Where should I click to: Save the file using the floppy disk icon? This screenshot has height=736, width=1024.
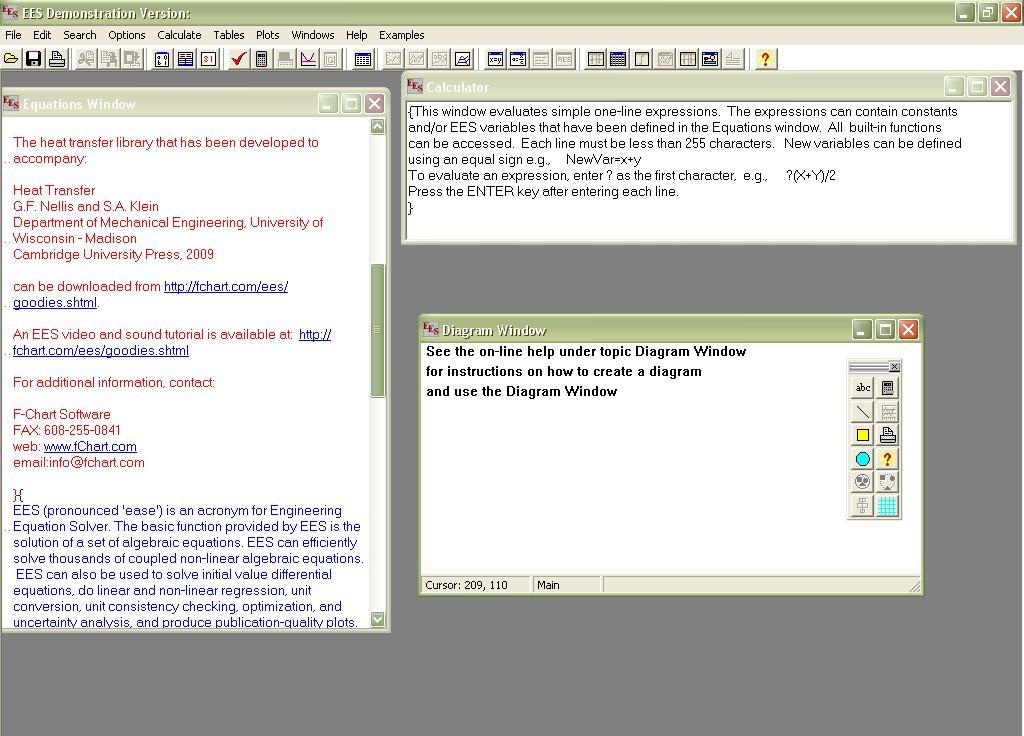(x=34, y=59)
